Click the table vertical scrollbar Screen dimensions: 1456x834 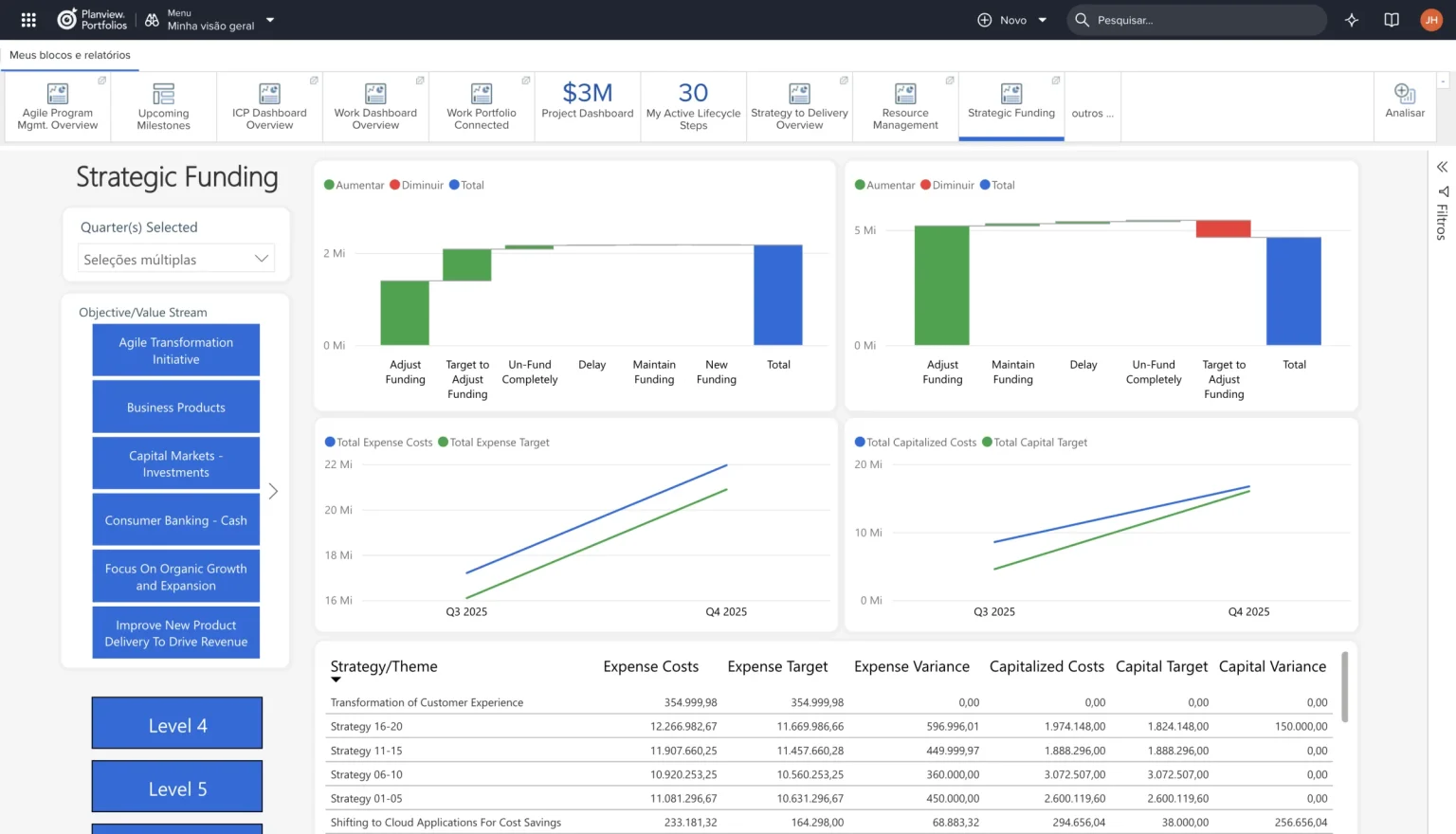coord(1344,686)
